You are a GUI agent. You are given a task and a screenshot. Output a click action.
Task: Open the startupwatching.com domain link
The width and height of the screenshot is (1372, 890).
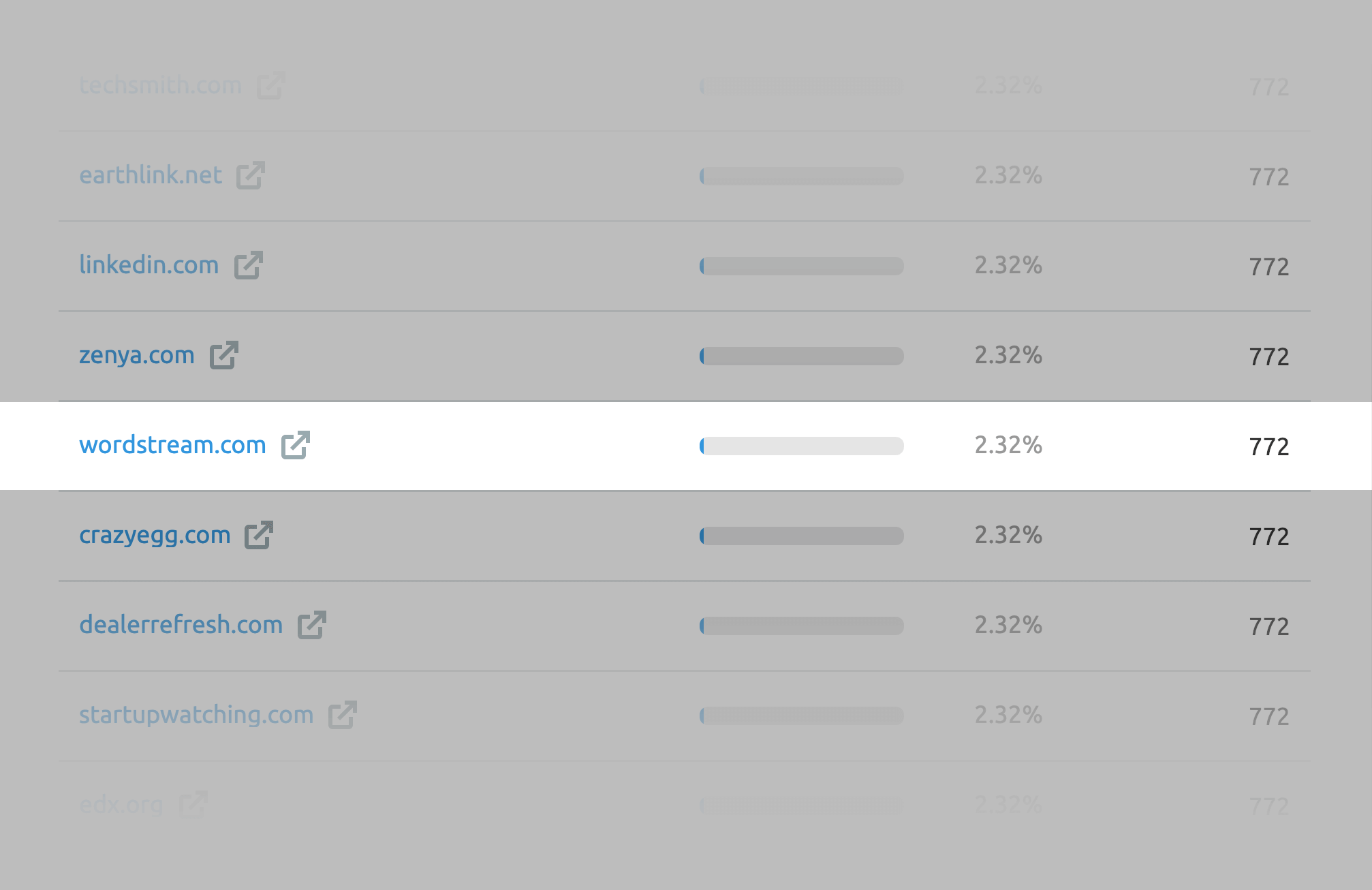[x=196, y=715]
